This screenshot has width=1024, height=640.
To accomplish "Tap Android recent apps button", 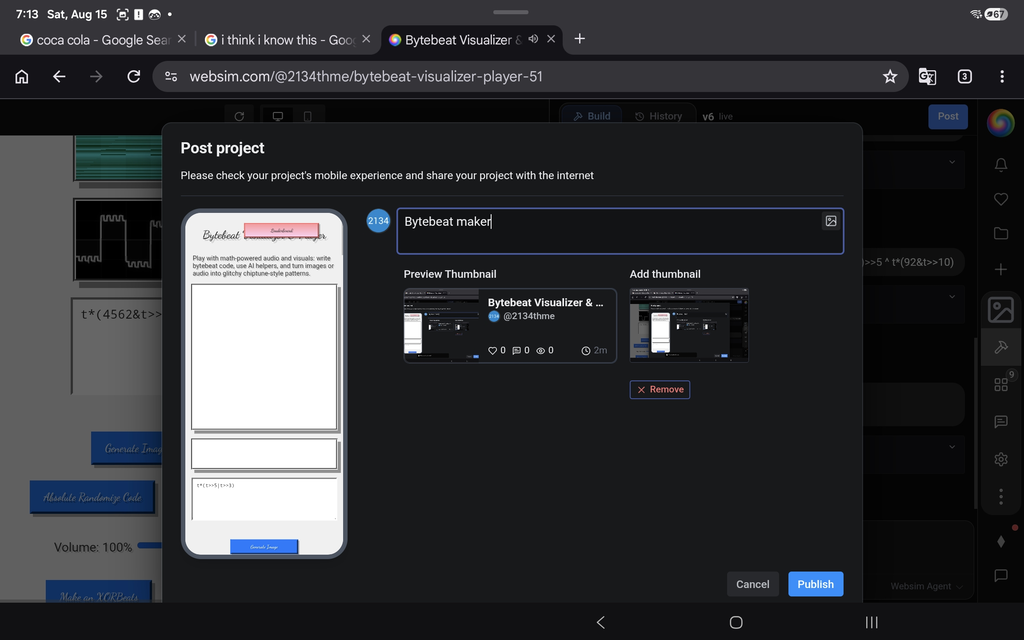I will coord(871,622).
